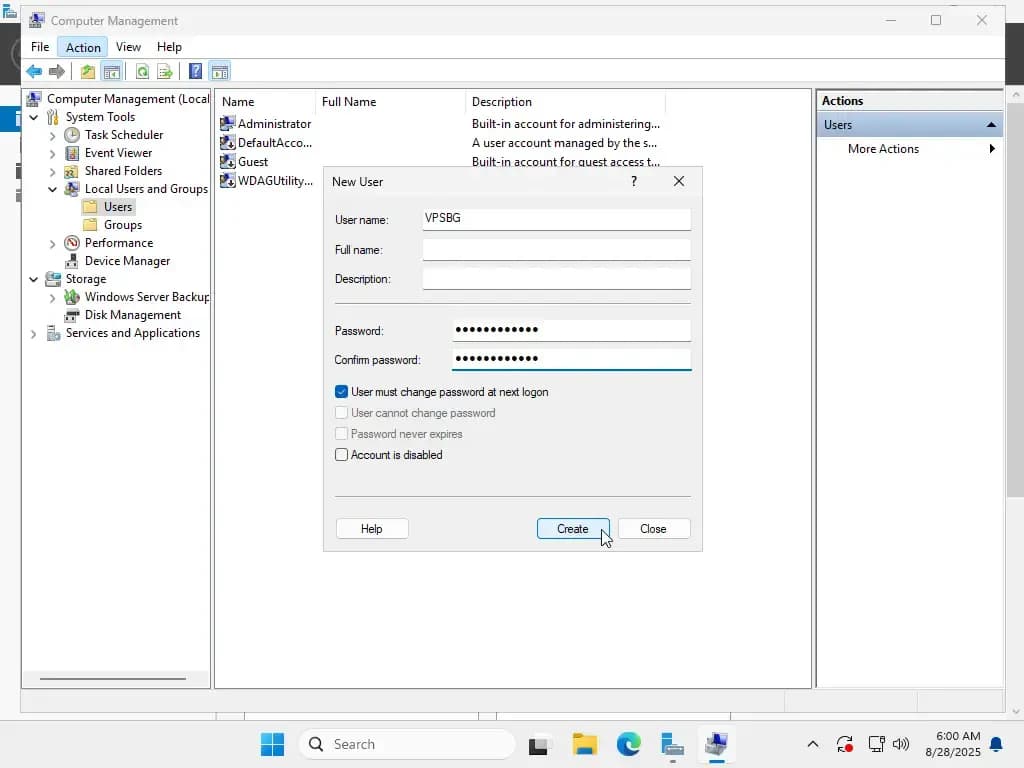
Task: Open the More Actions submenu arrow
Action: pyautogui.click(x=992, y=149)
